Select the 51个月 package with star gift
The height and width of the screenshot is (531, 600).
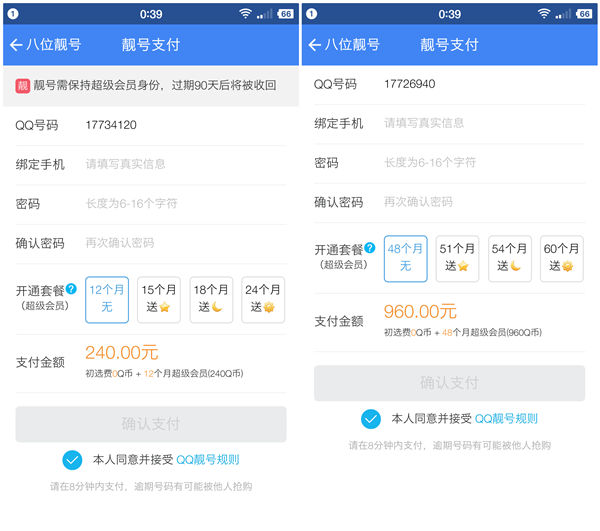(457, 259)
